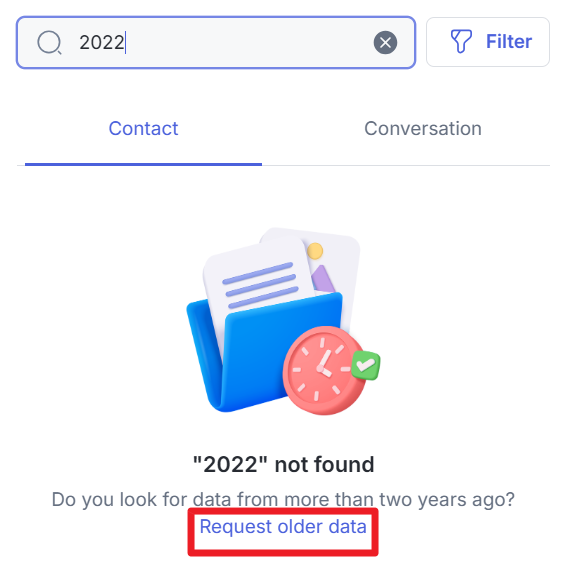Click the Filter label text
This screenshot has height=585, width=566.
(509, 41)
